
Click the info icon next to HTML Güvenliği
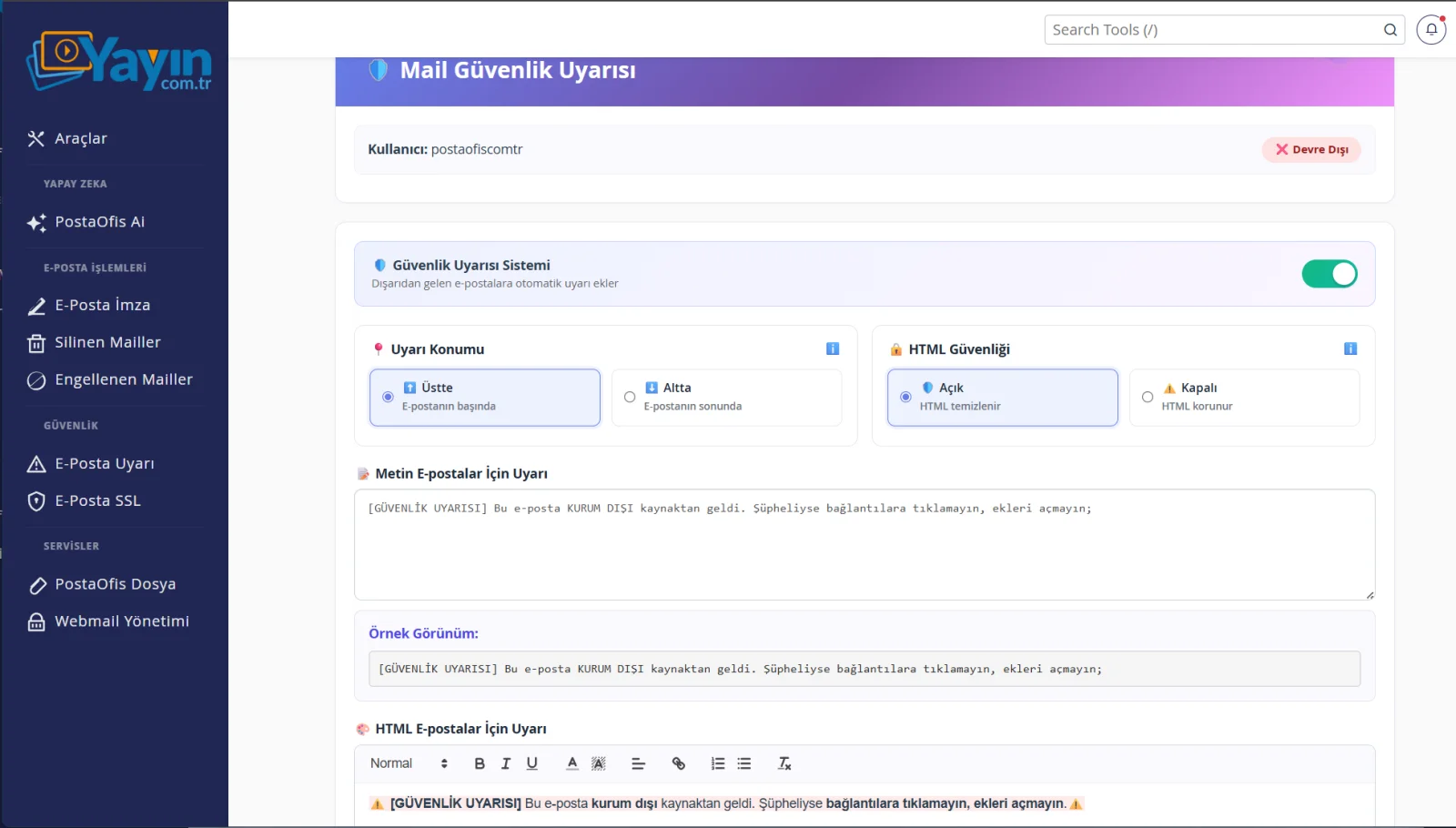click(x=1350, y=348)
